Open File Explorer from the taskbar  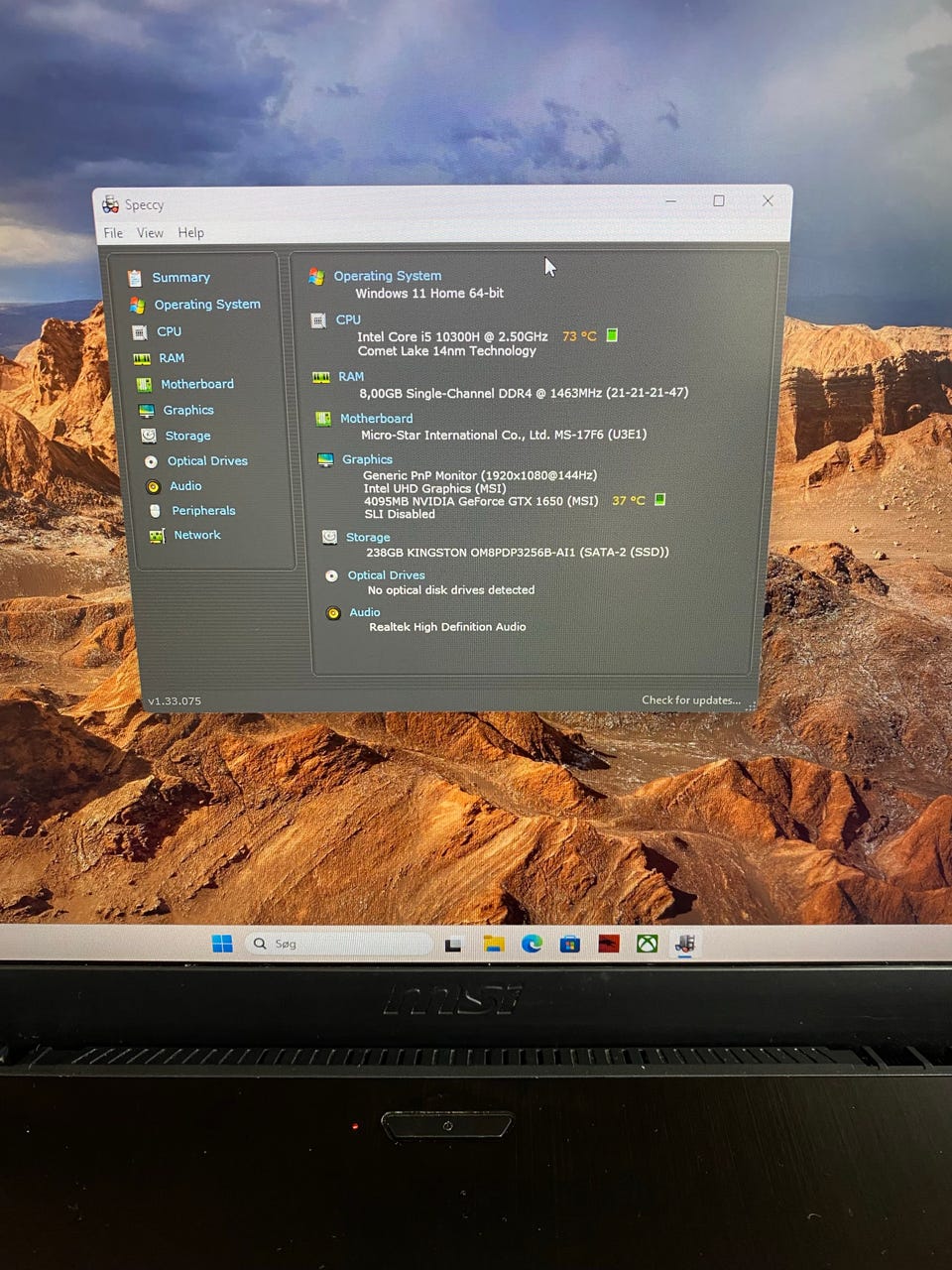tap(494, 944)
